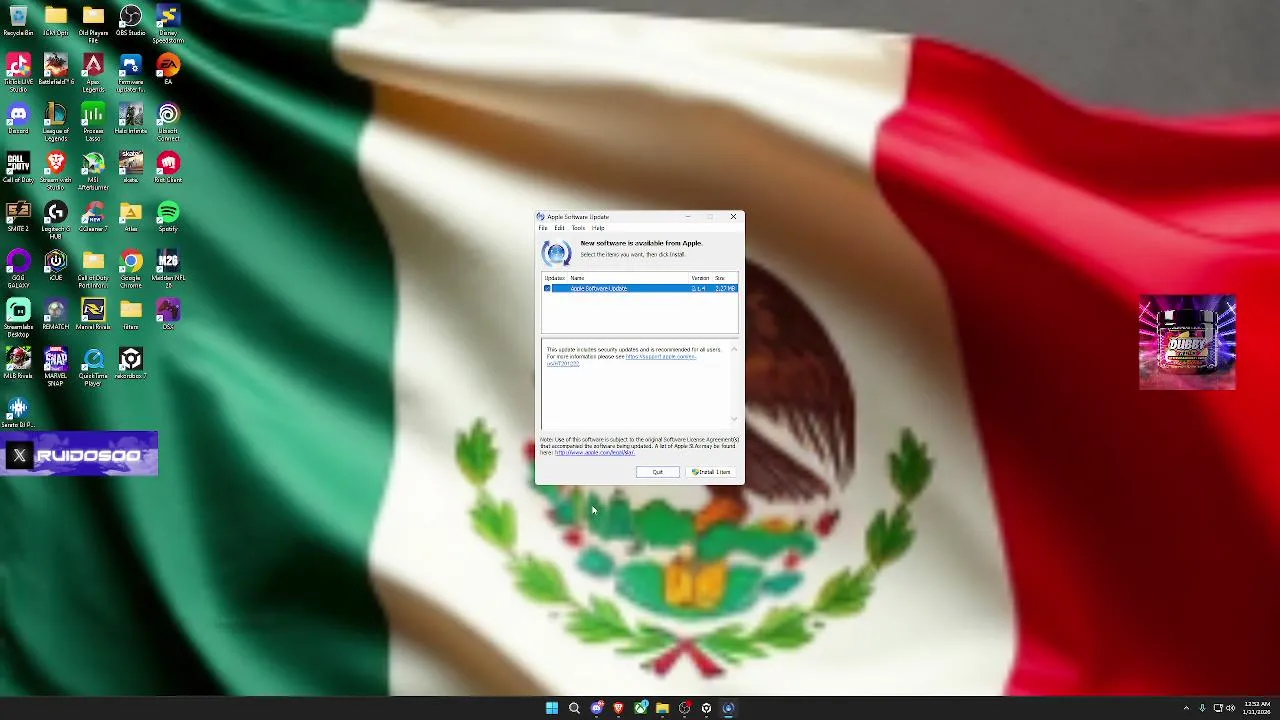Viewport: 1280px width, 720px height.
Task: Open Streamlabs Desktop shortcut
Action: coord(18,317)
